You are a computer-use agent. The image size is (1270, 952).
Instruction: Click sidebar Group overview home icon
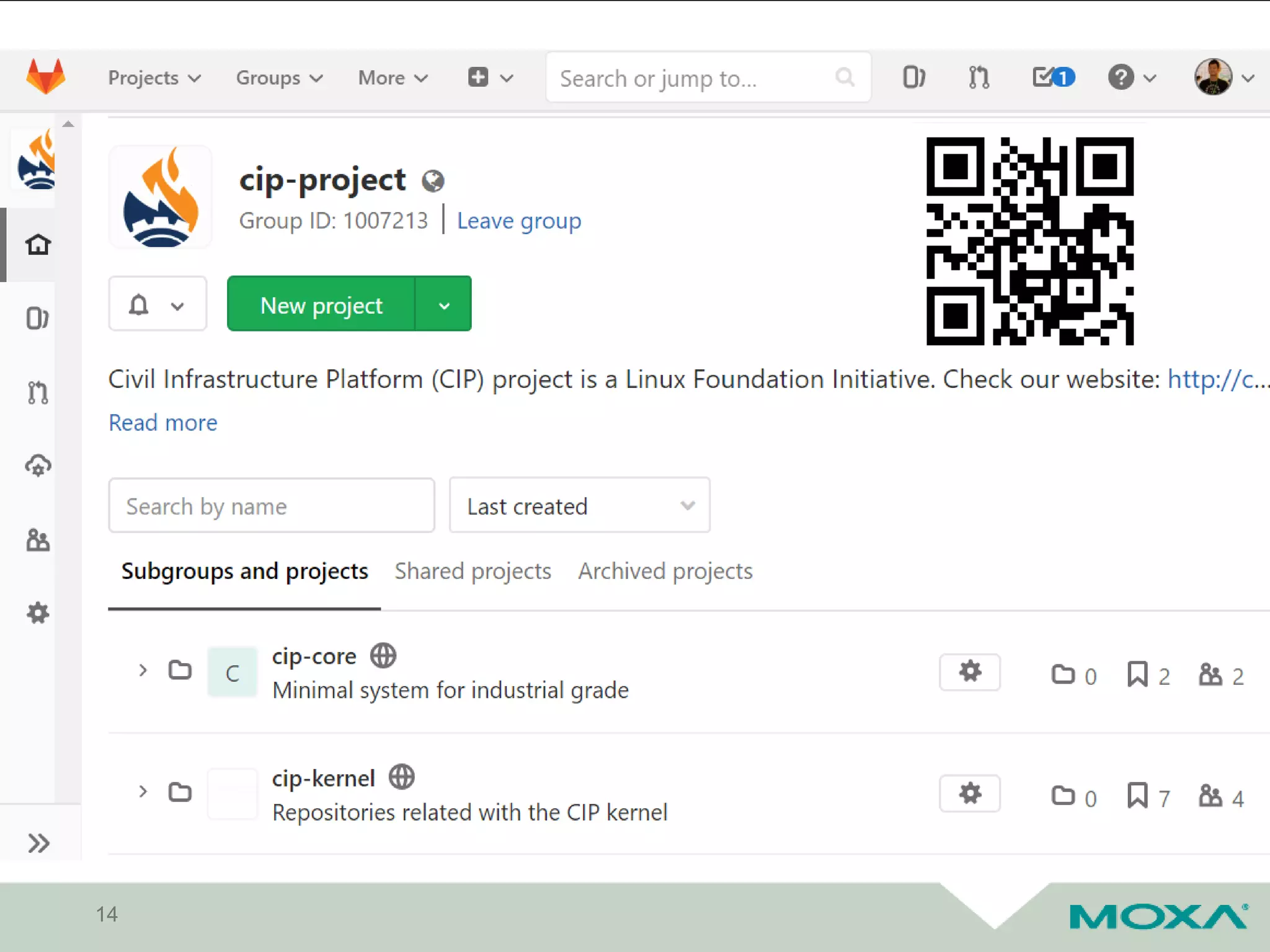point(38,245)
